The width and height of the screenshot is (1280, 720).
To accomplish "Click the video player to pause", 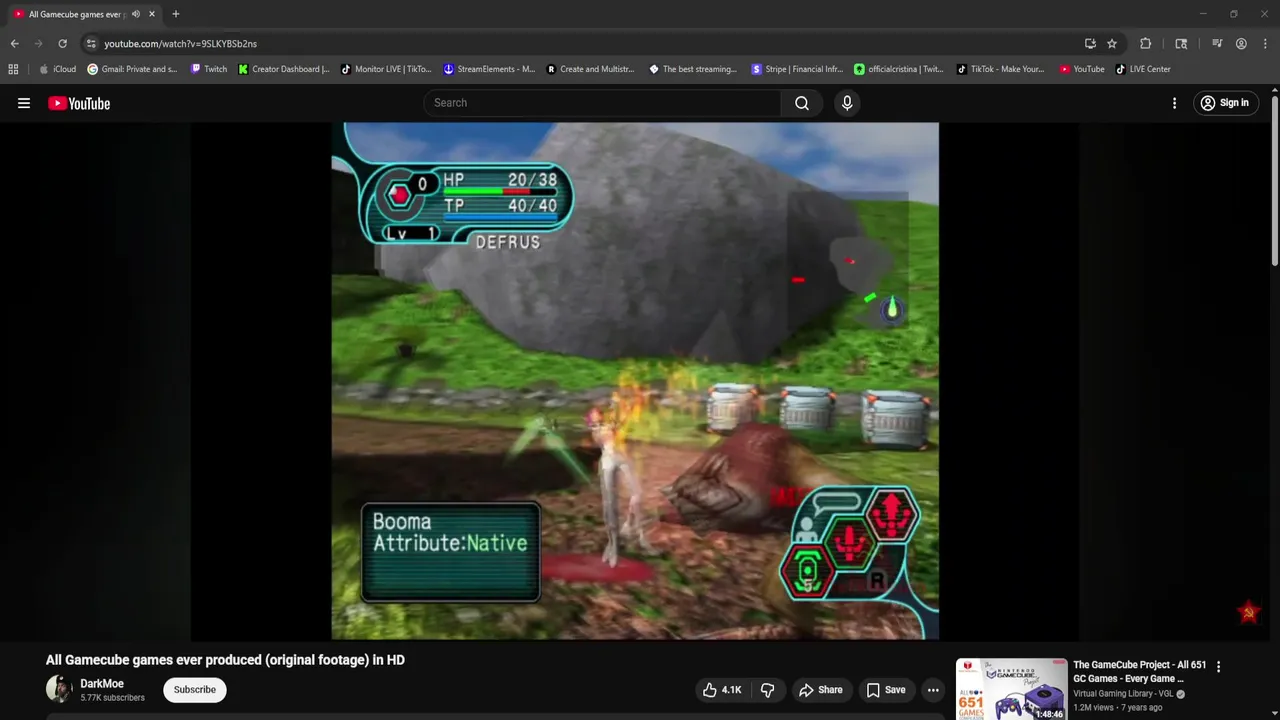I will (635, 381).
